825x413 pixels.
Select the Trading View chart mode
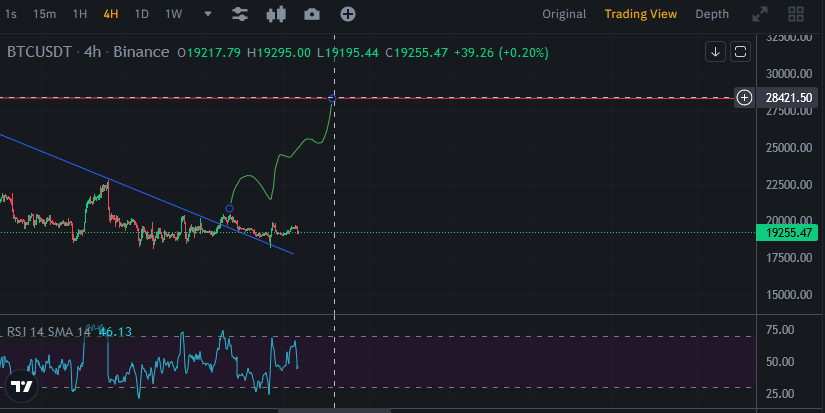pyautogui.click(x=641, y=14)
